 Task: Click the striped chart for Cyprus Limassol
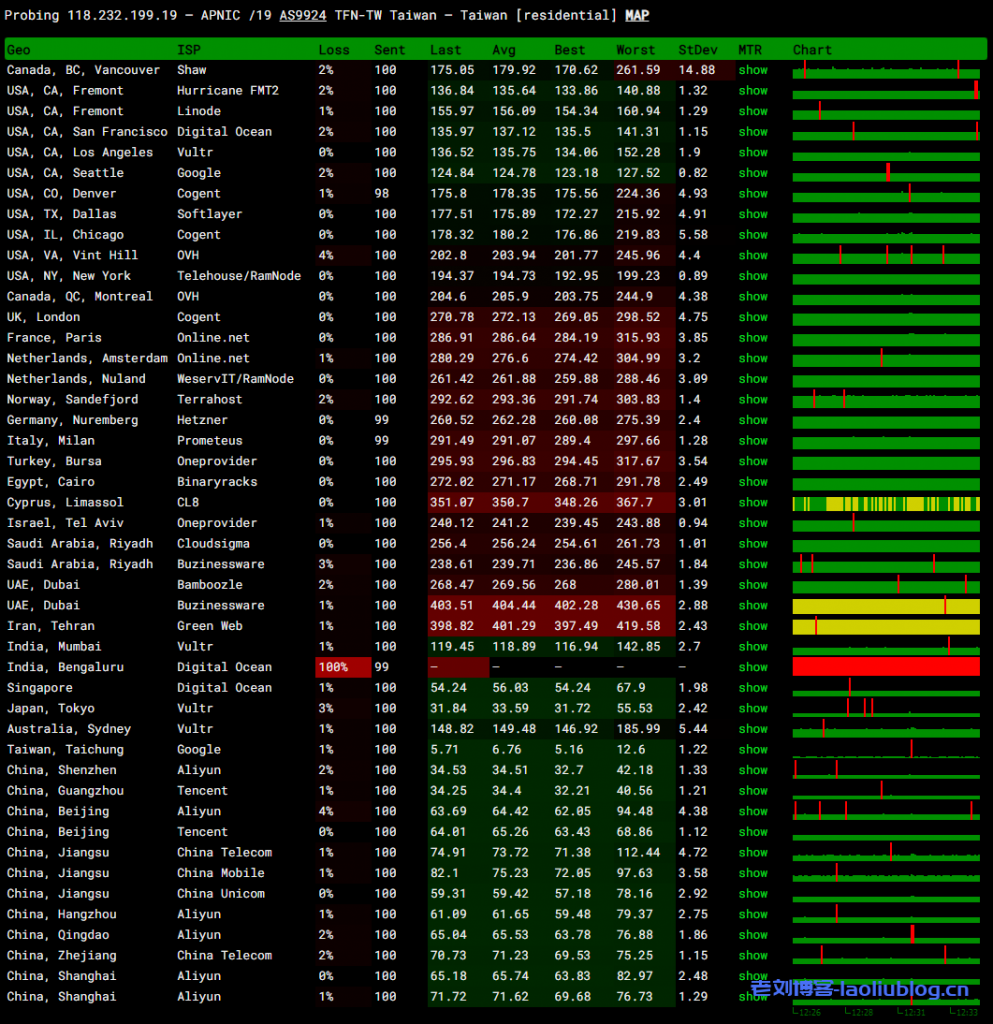click(x=885, y=503)
